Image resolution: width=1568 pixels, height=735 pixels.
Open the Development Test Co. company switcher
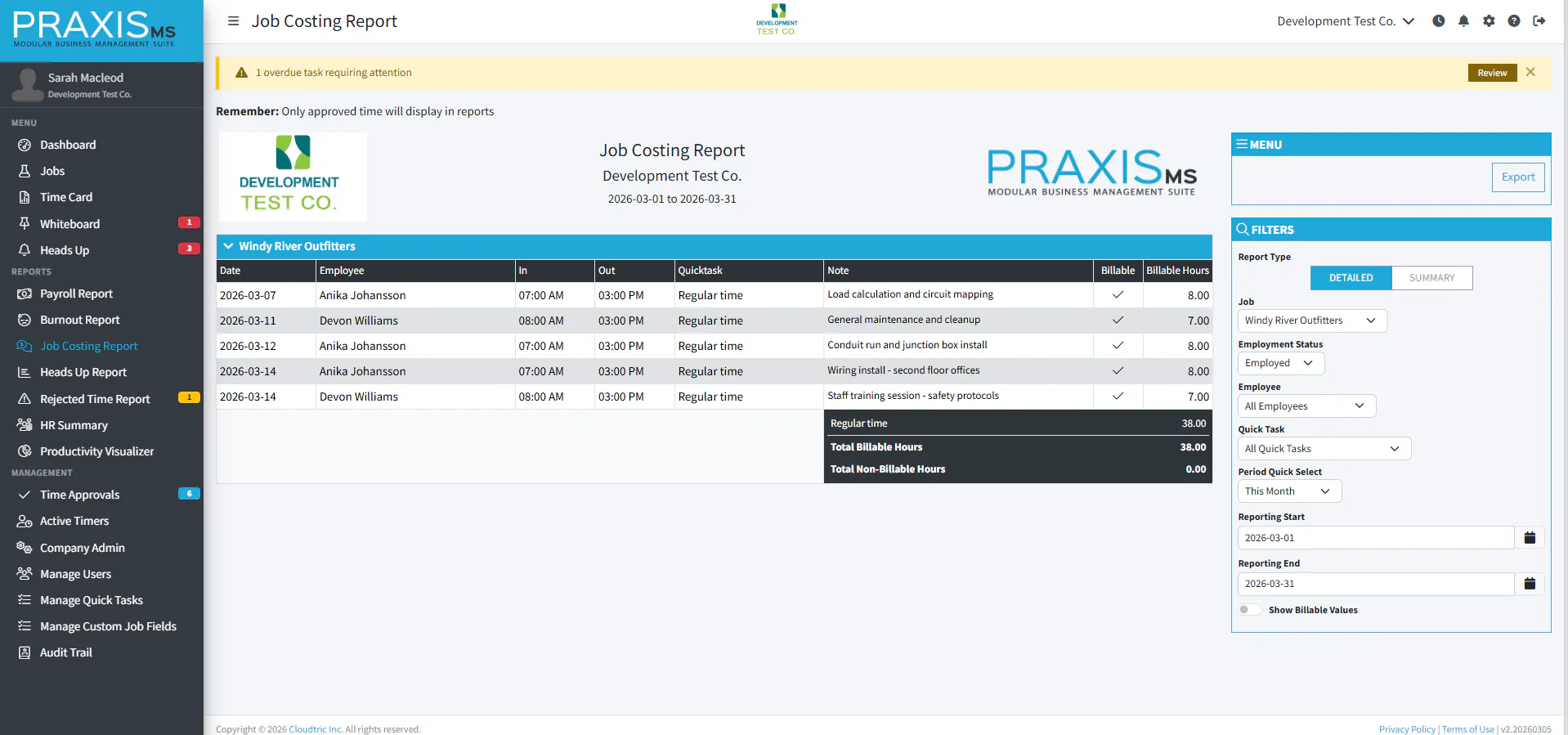pyautogui.click(x=1346, y=21)
